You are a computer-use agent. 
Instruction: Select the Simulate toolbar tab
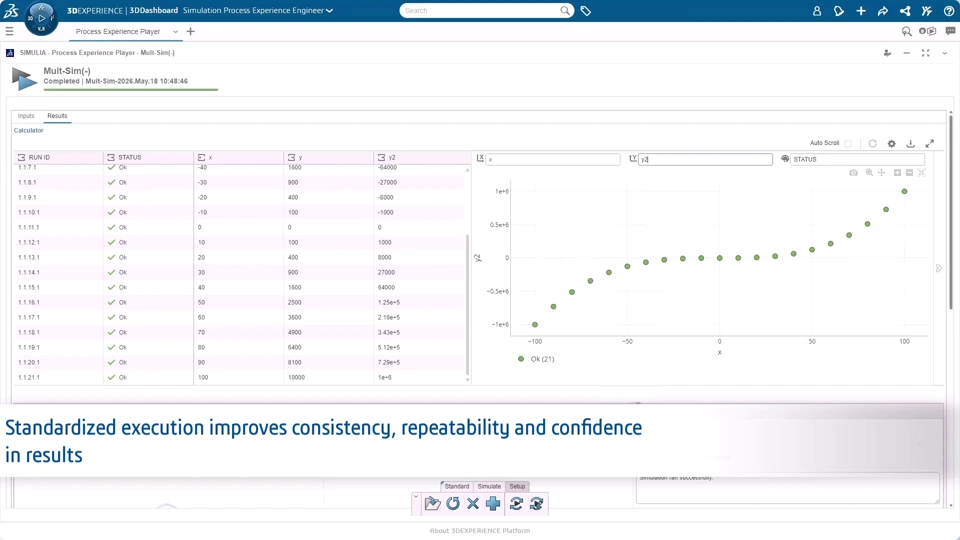[x=489, y=486]
